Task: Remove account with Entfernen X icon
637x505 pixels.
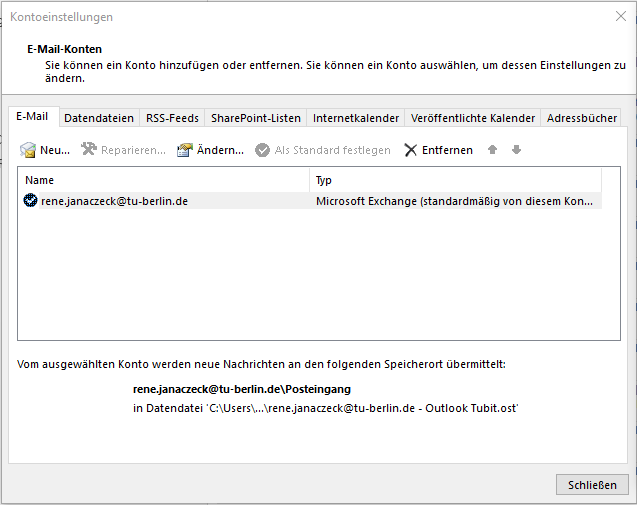Action: (x=410, y=150)
